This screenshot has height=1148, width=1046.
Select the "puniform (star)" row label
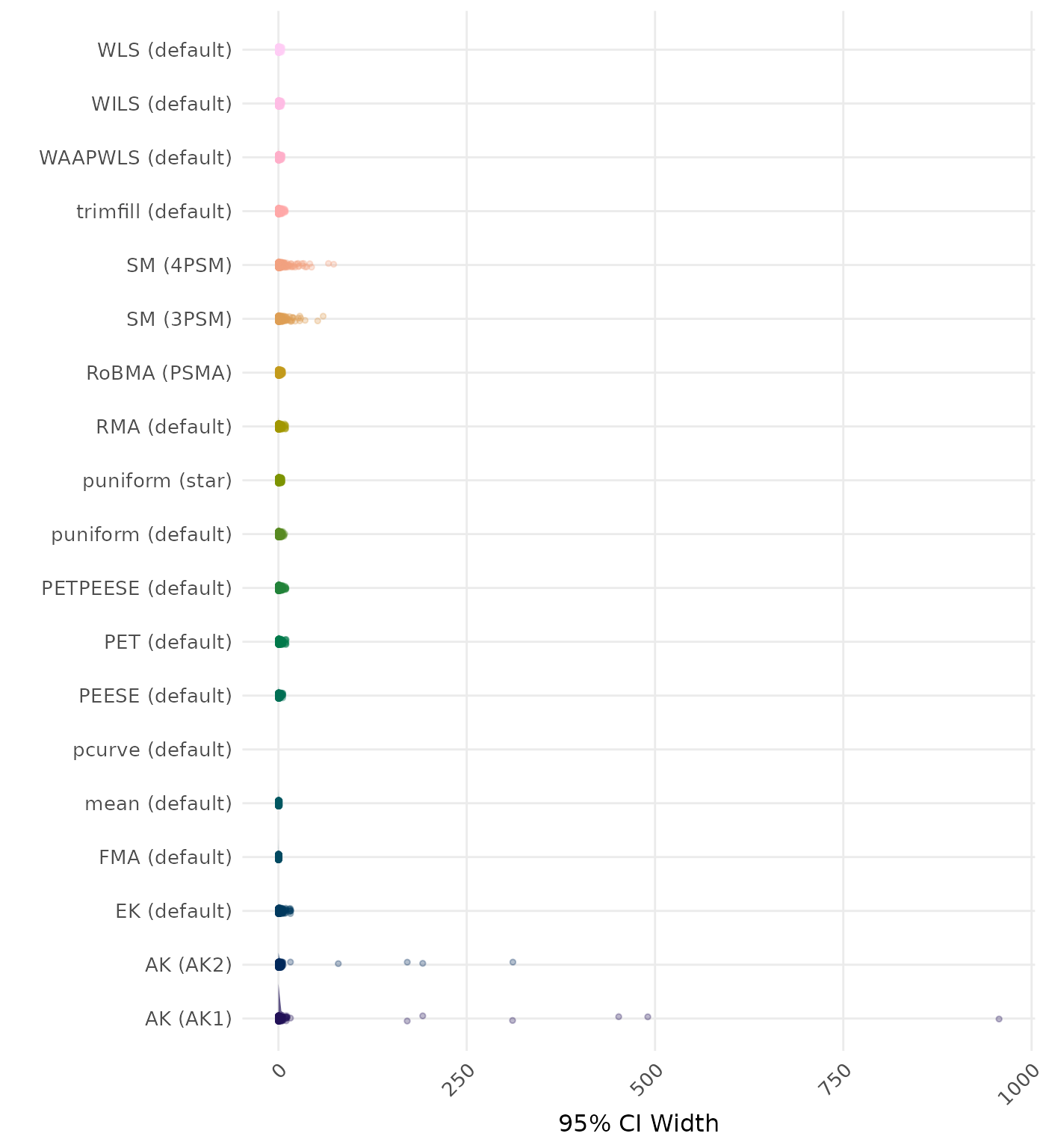(x=157, y=481)
